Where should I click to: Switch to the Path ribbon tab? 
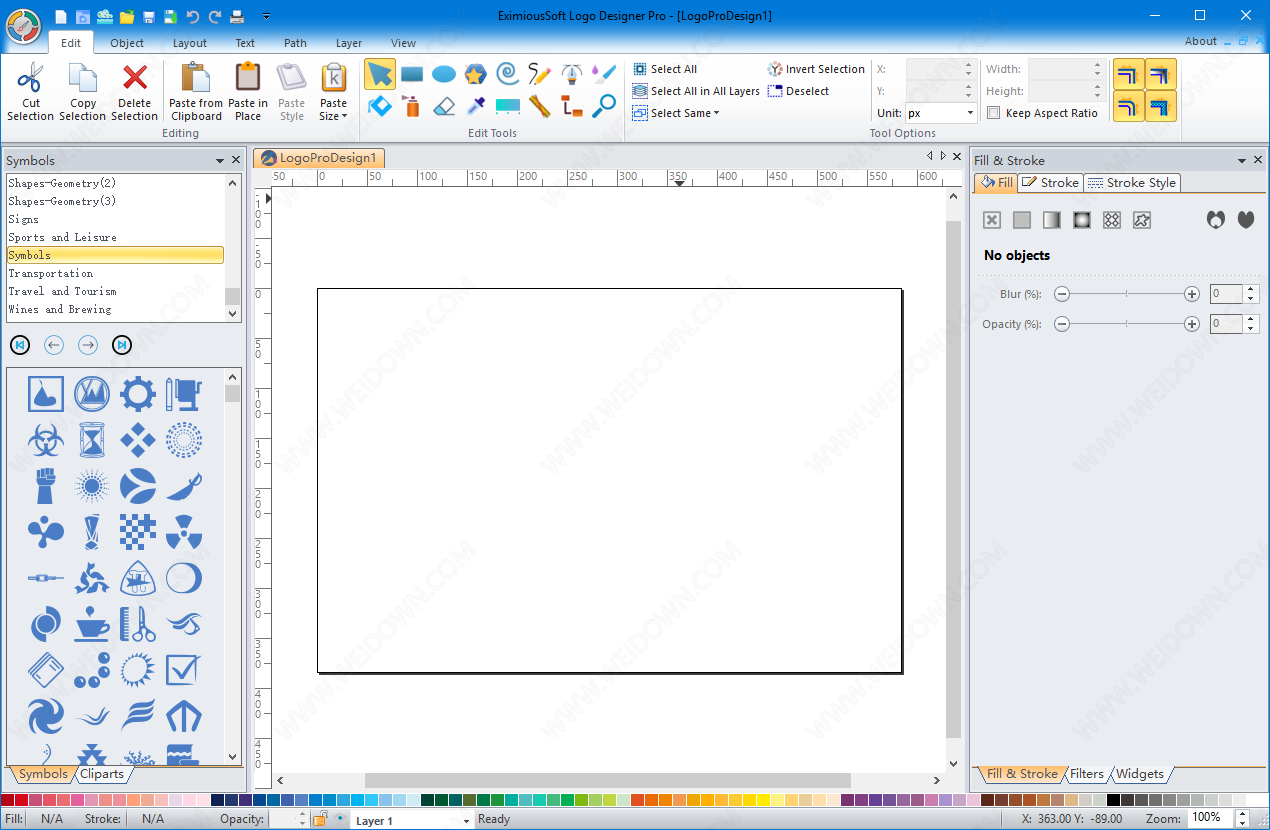click(295, 43)
